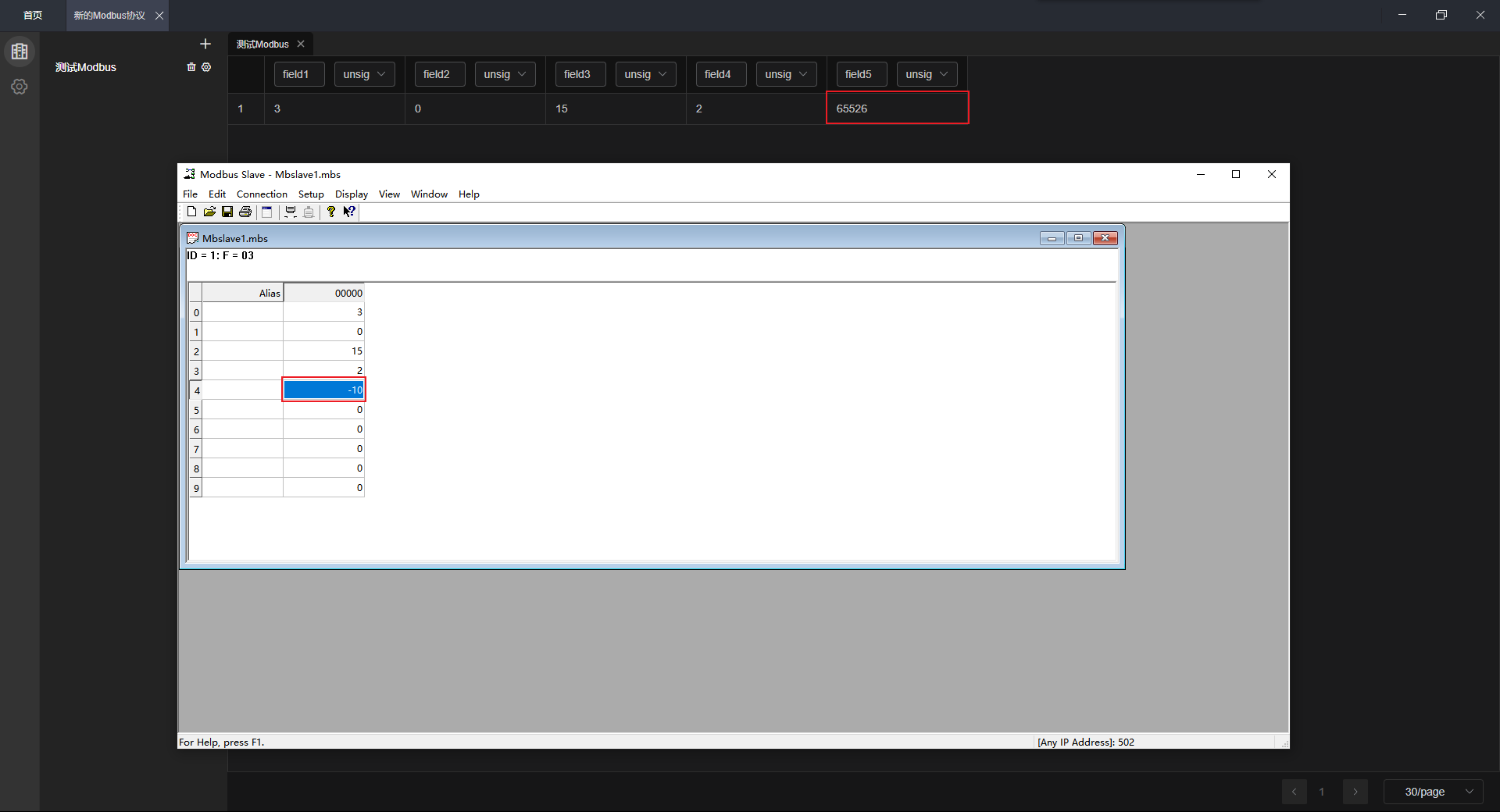The height and width of the screenshot is (812, 1500).
Task: Click the ID = 1: F = 03 text
Action: [220, 255]
